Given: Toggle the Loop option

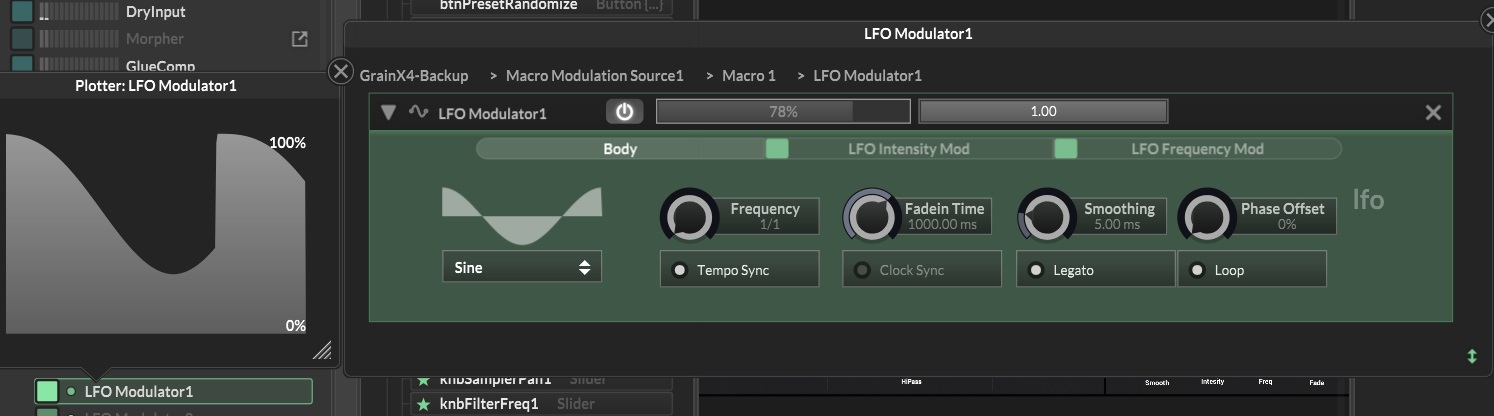Looking at the screenshot, I should coord(1197,270).
